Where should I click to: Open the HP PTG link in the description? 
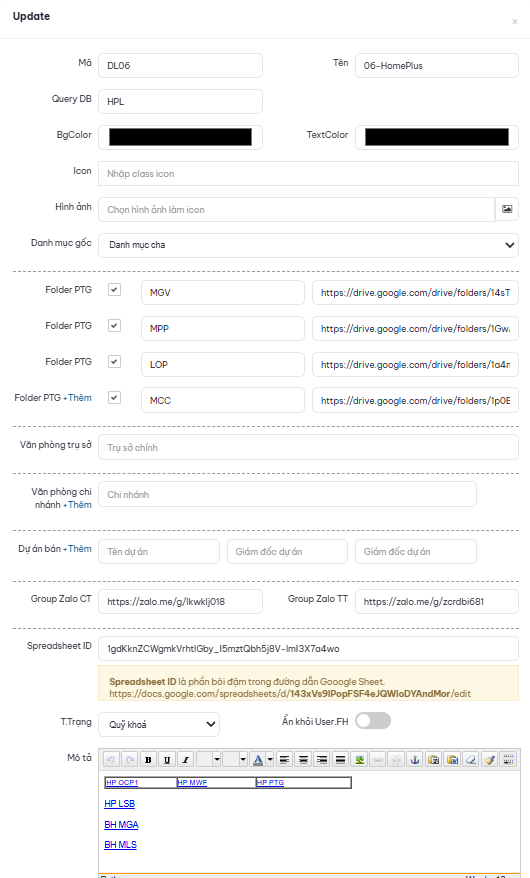click(270, 782)
